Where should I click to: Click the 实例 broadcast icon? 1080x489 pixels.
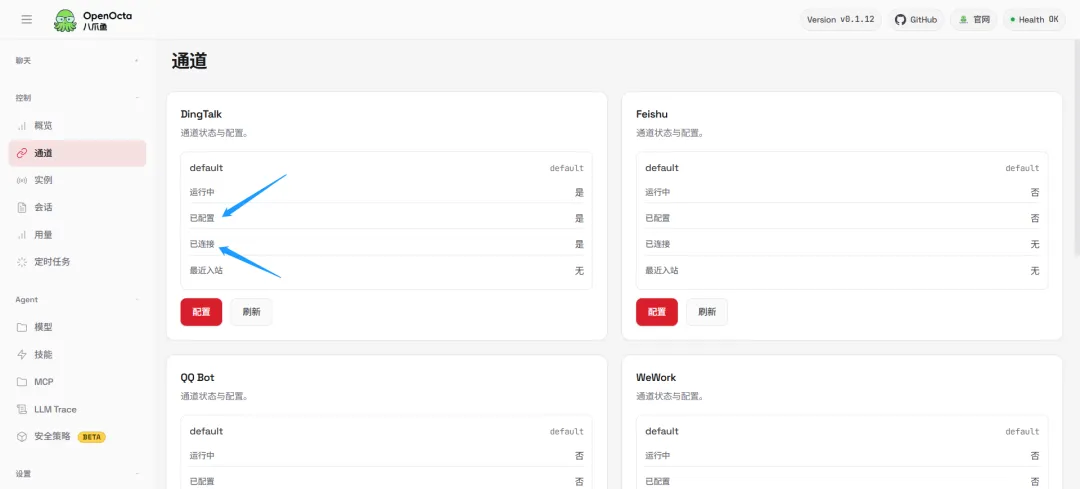(x=22, y=180)
